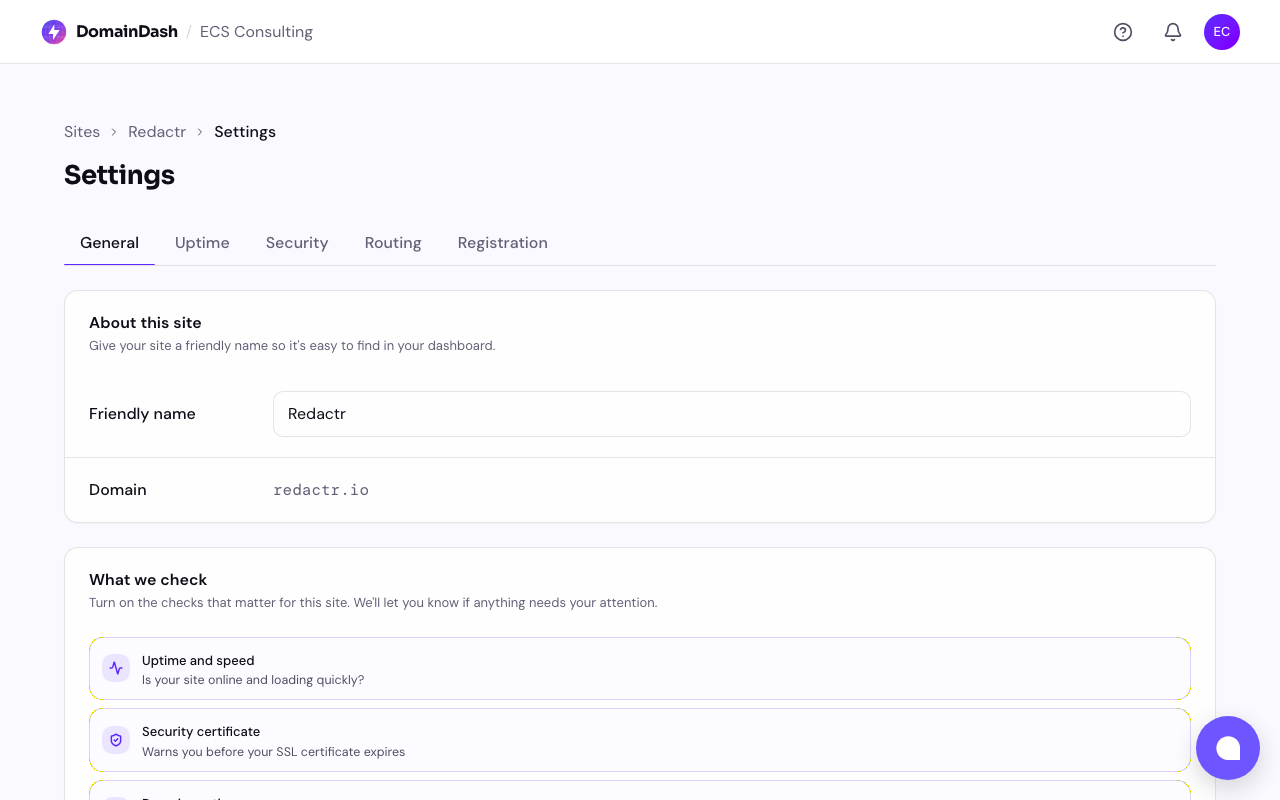Open the Security settings tab

click(297, 243)
